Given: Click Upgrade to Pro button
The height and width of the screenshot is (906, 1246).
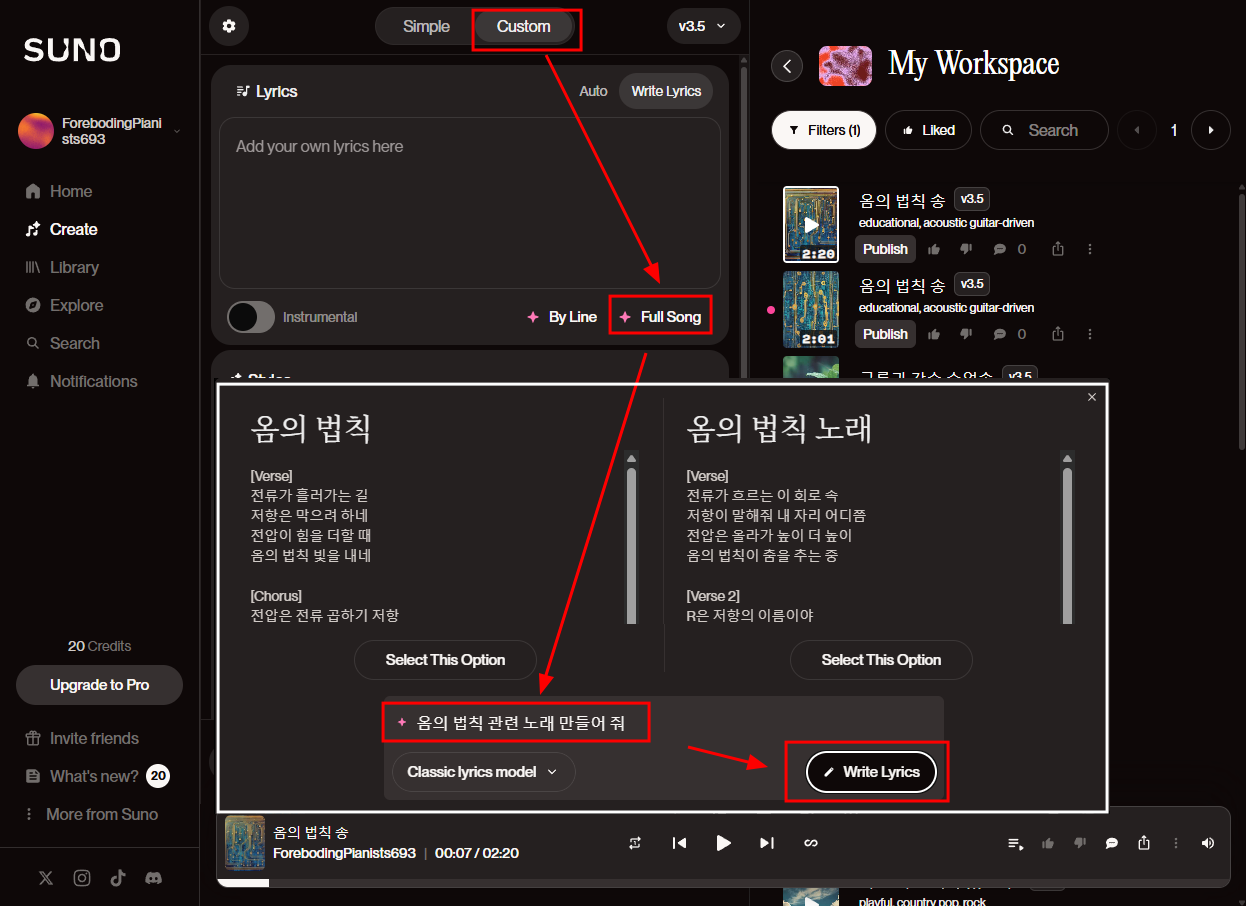Looking at the screenshot, I should 99,685.
